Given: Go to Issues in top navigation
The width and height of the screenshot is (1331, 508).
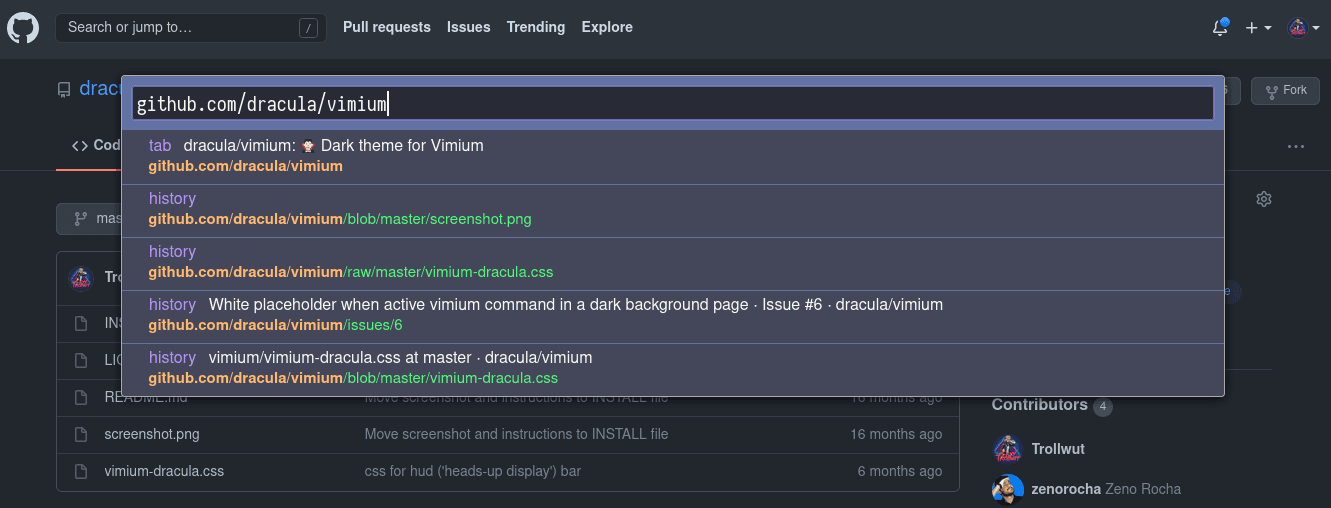Looking at the screenshot, I should click(x=469, y=27).
